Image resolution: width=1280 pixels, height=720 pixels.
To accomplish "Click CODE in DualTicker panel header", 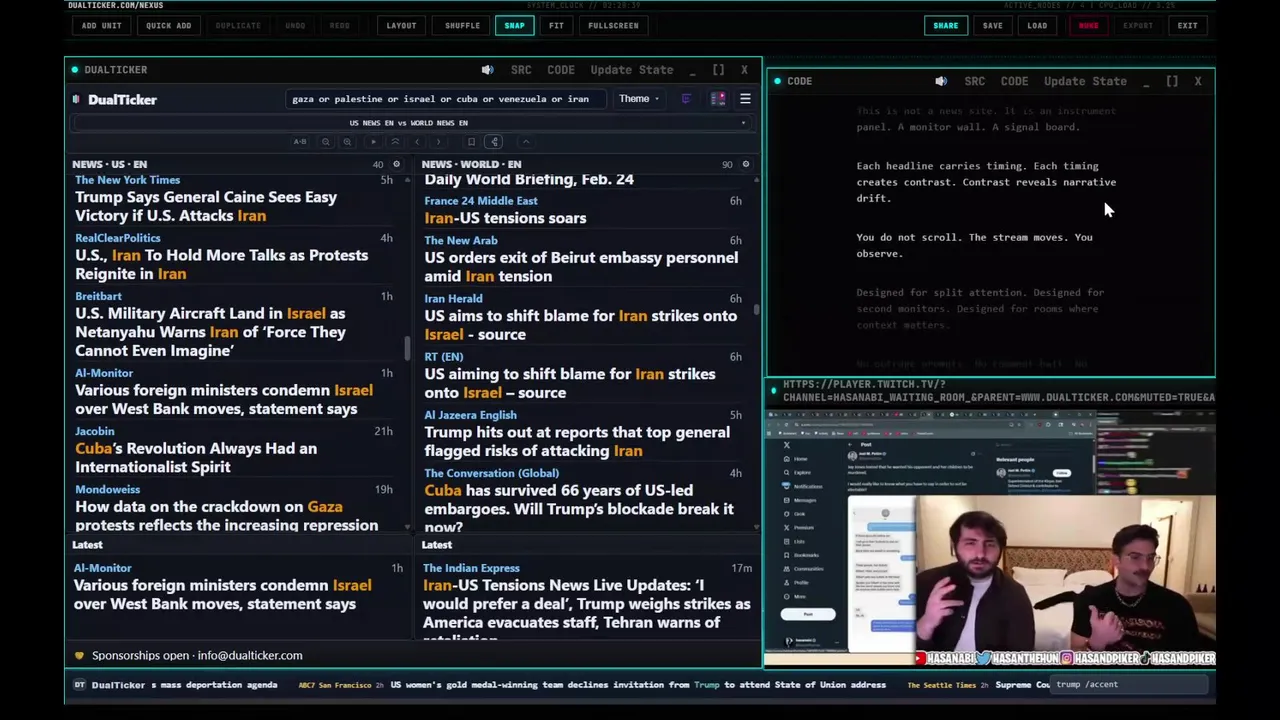I will pos(561,70).
